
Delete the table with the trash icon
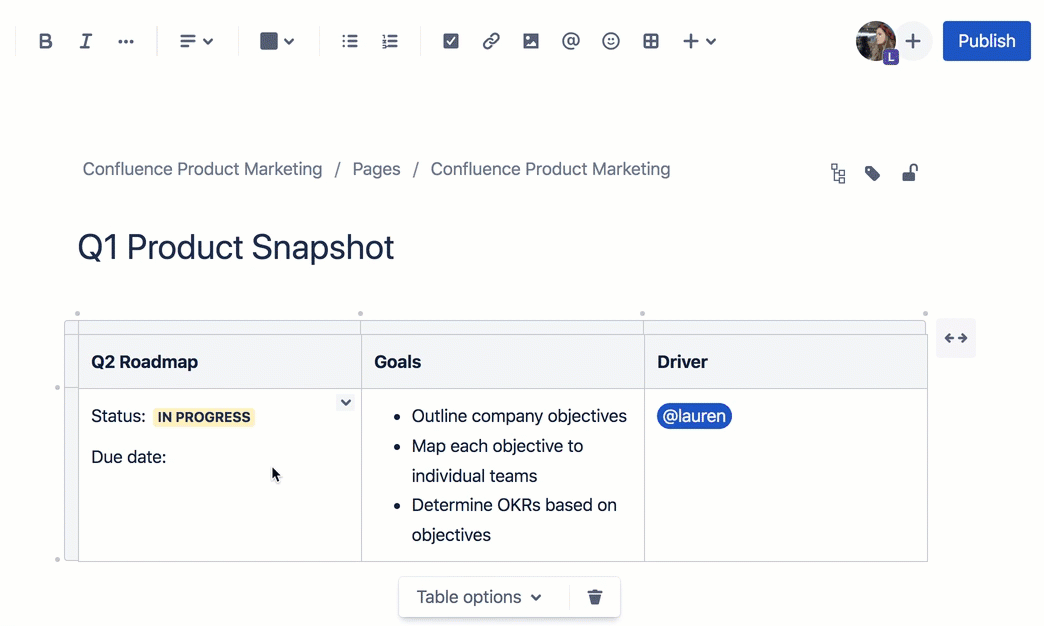(595, 597)
